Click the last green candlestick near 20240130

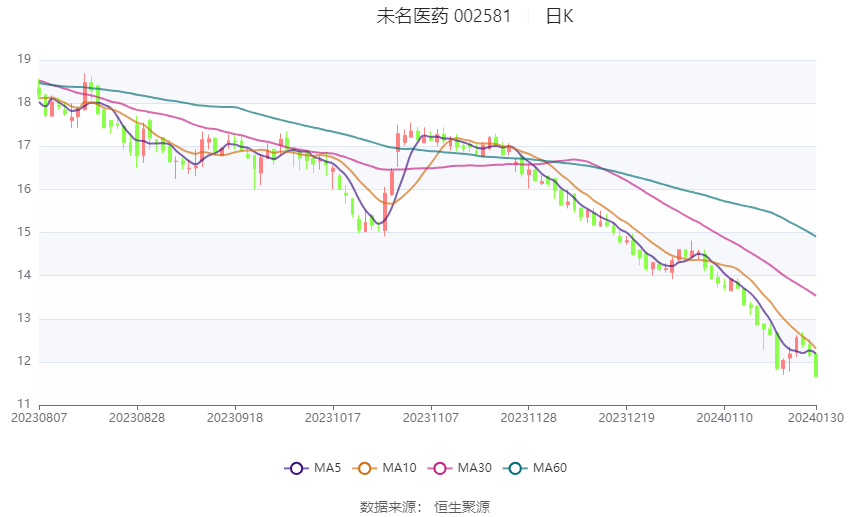(x=816, y=365)
